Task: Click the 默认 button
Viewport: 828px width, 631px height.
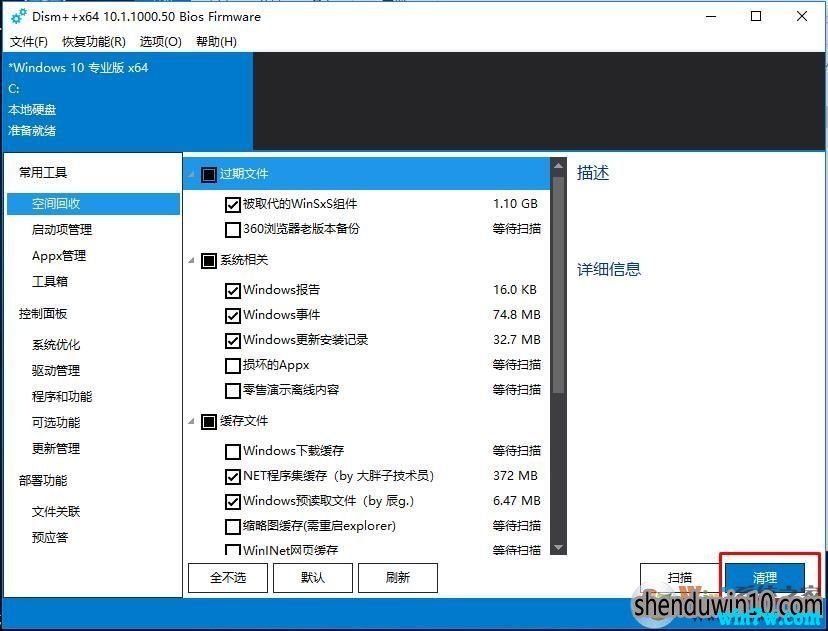Action: (313, 578)
